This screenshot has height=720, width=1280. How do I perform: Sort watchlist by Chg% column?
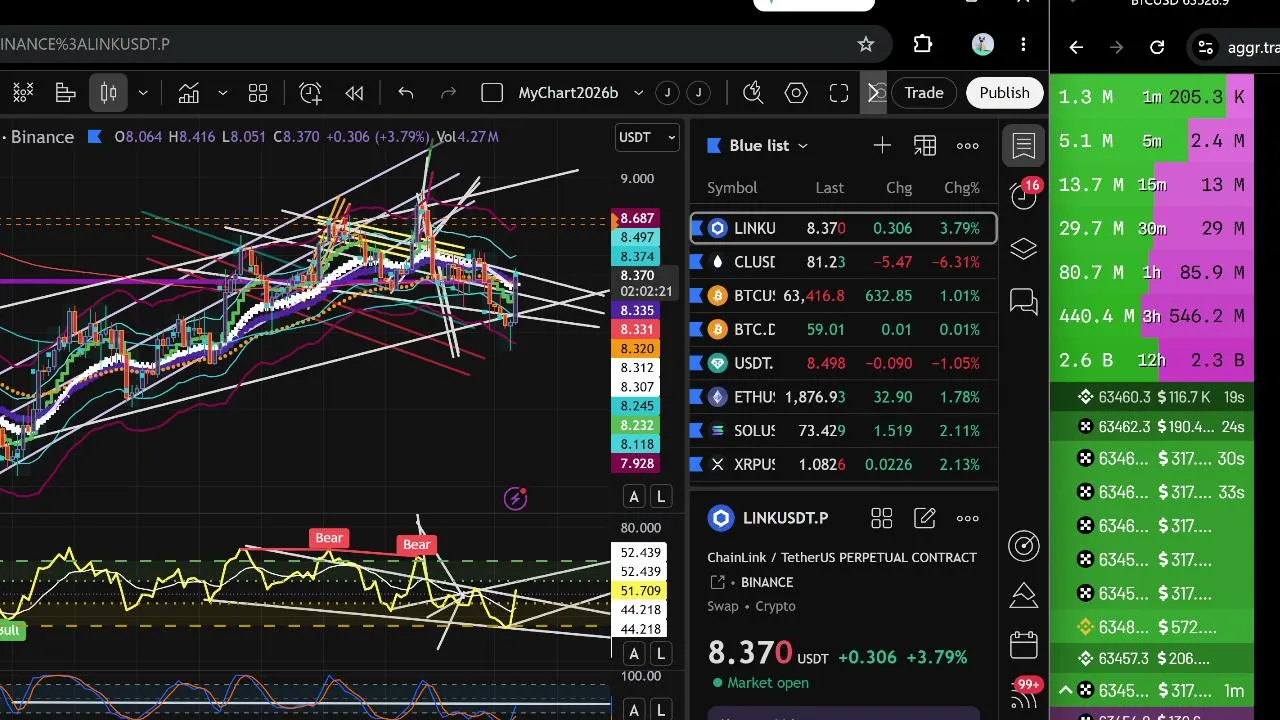962,188
